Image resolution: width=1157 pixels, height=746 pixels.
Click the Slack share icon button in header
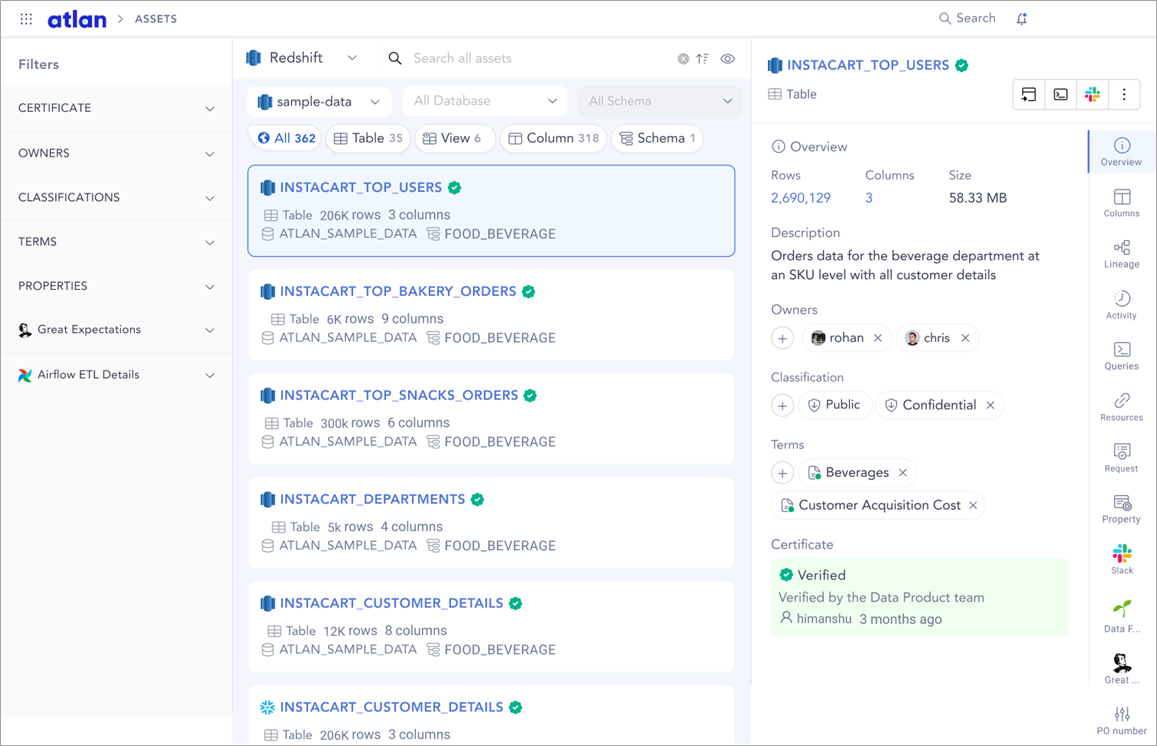pyautogui.click(x=1092, y=94)
